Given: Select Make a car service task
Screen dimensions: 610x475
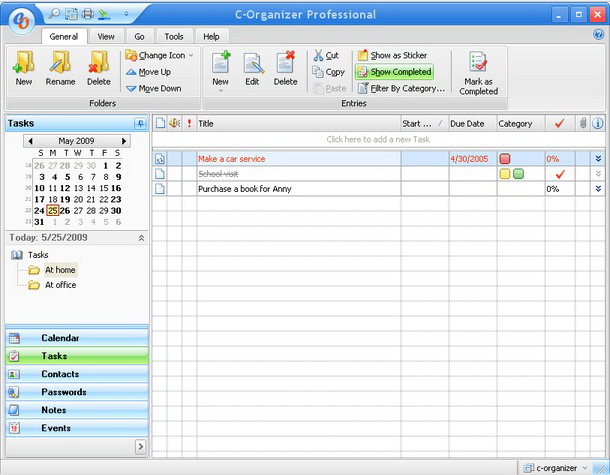Looking at the screenshot, I should click(x=231, y=159).
